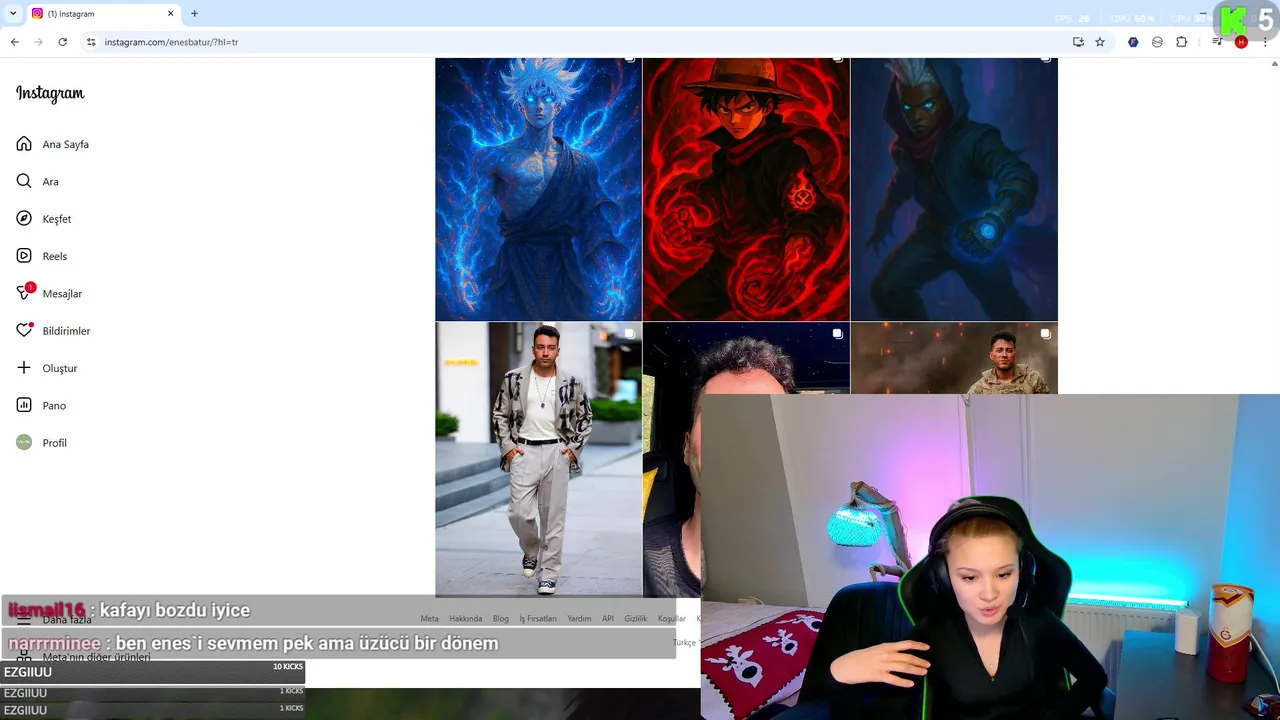Open the media control music icon

(x=1217, y=42)
